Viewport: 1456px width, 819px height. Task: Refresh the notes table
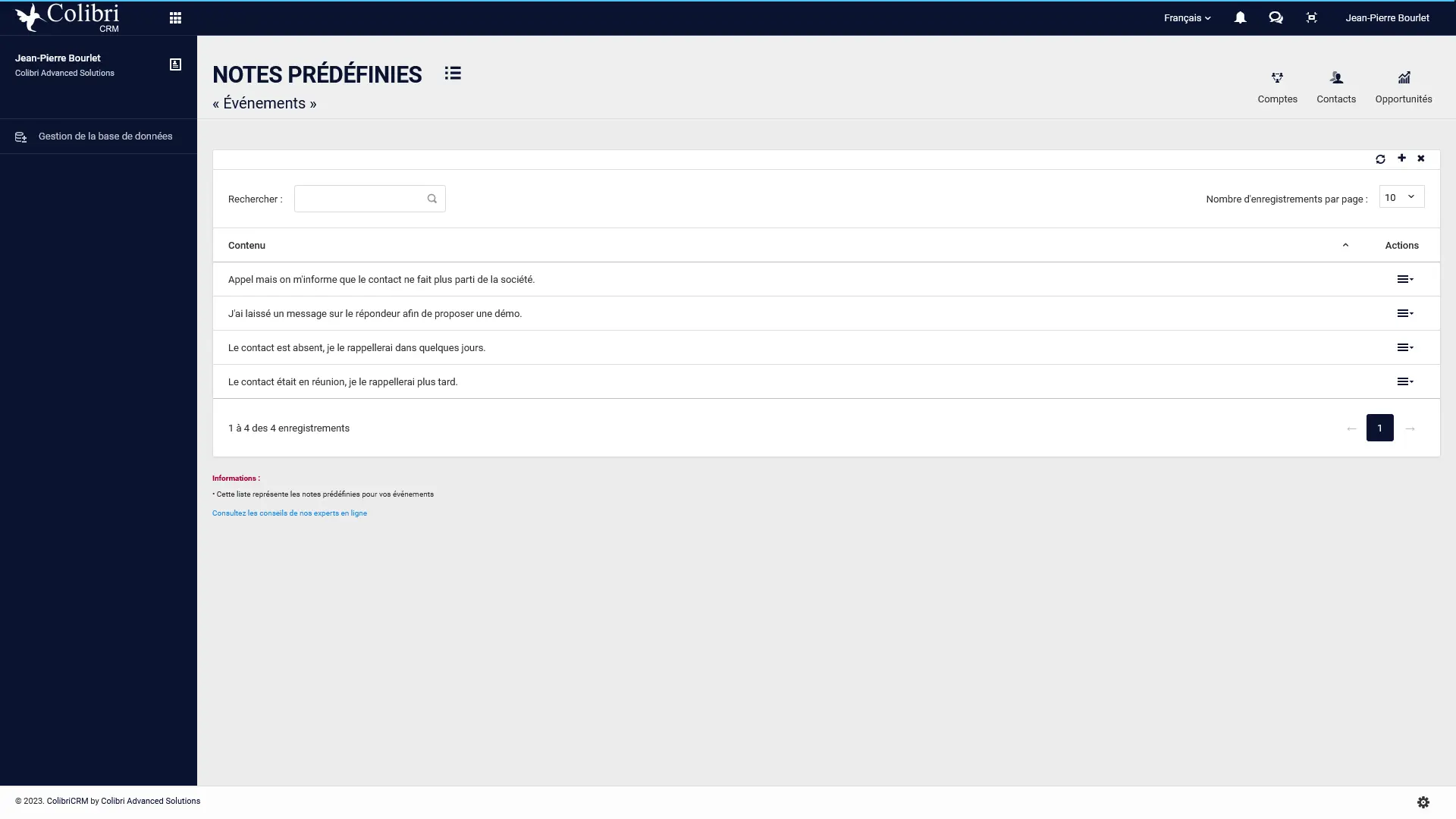(x=1380, y=159)
